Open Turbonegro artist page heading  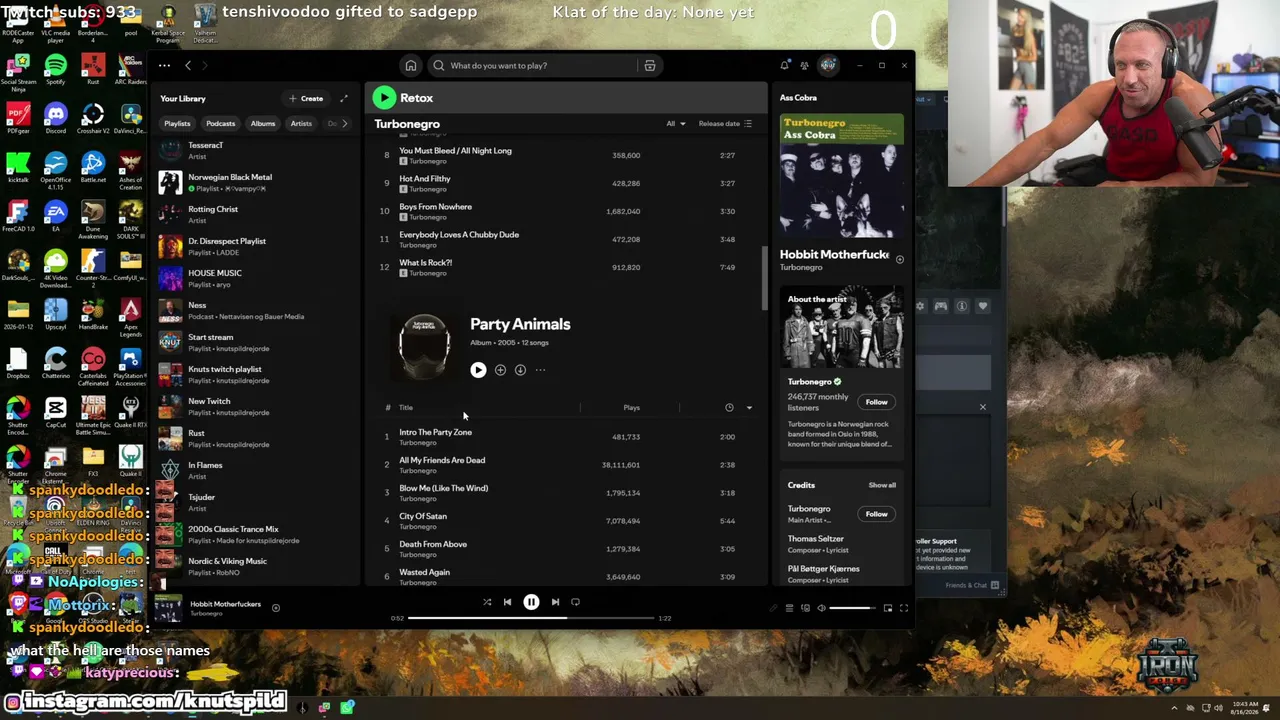(x=407, y=124)
